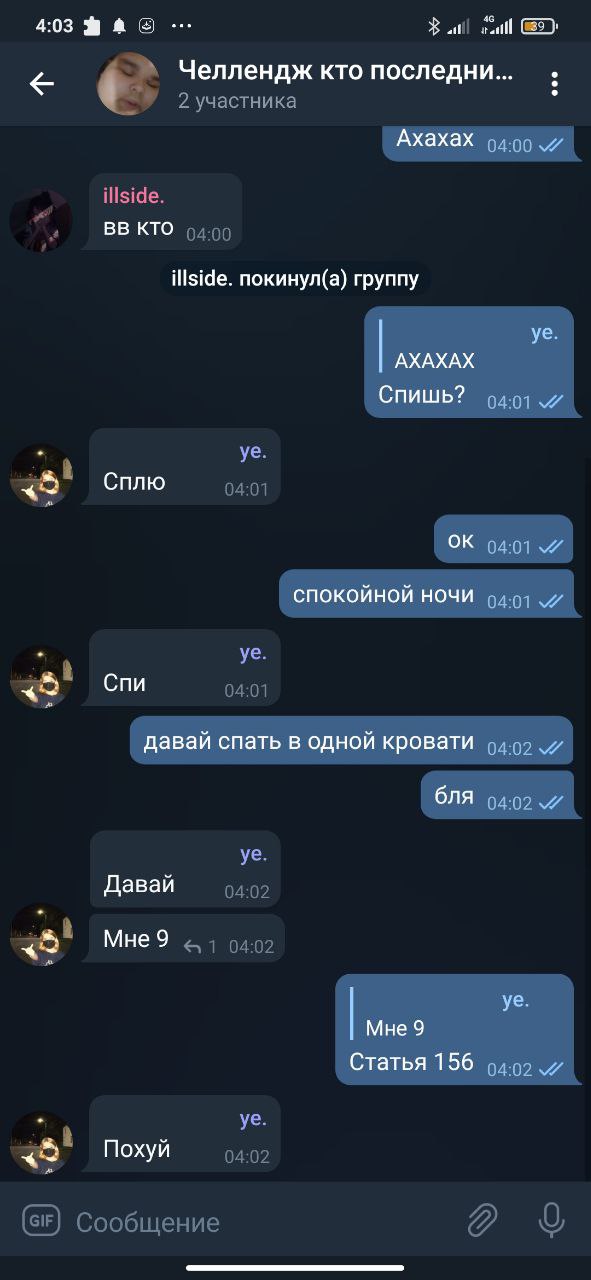Open the GIF picker icon
This screenshot has height=1280, width=591.
click(41, 1220)
